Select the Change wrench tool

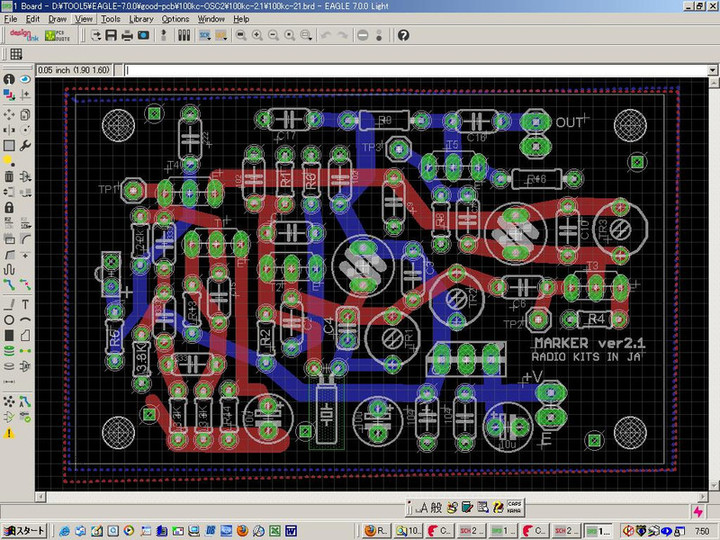[24, 145]
